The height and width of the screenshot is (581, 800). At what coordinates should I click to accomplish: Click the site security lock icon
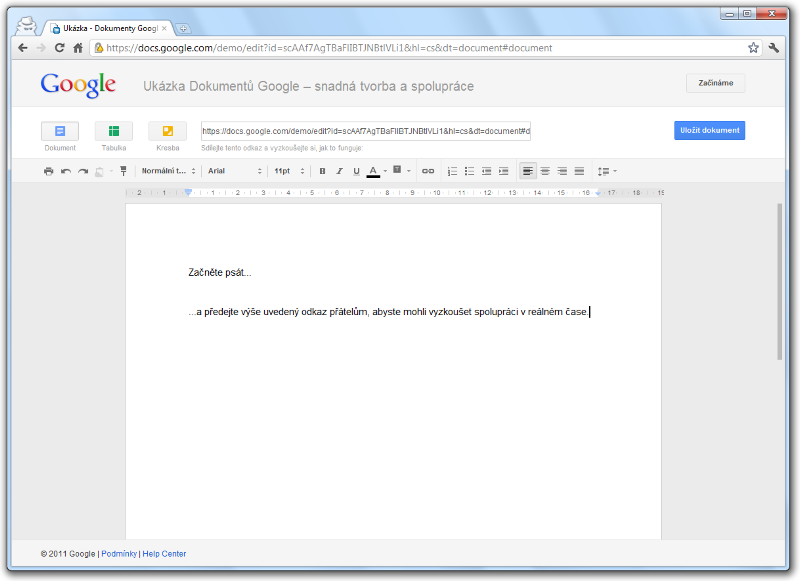[x=99, y=48]
